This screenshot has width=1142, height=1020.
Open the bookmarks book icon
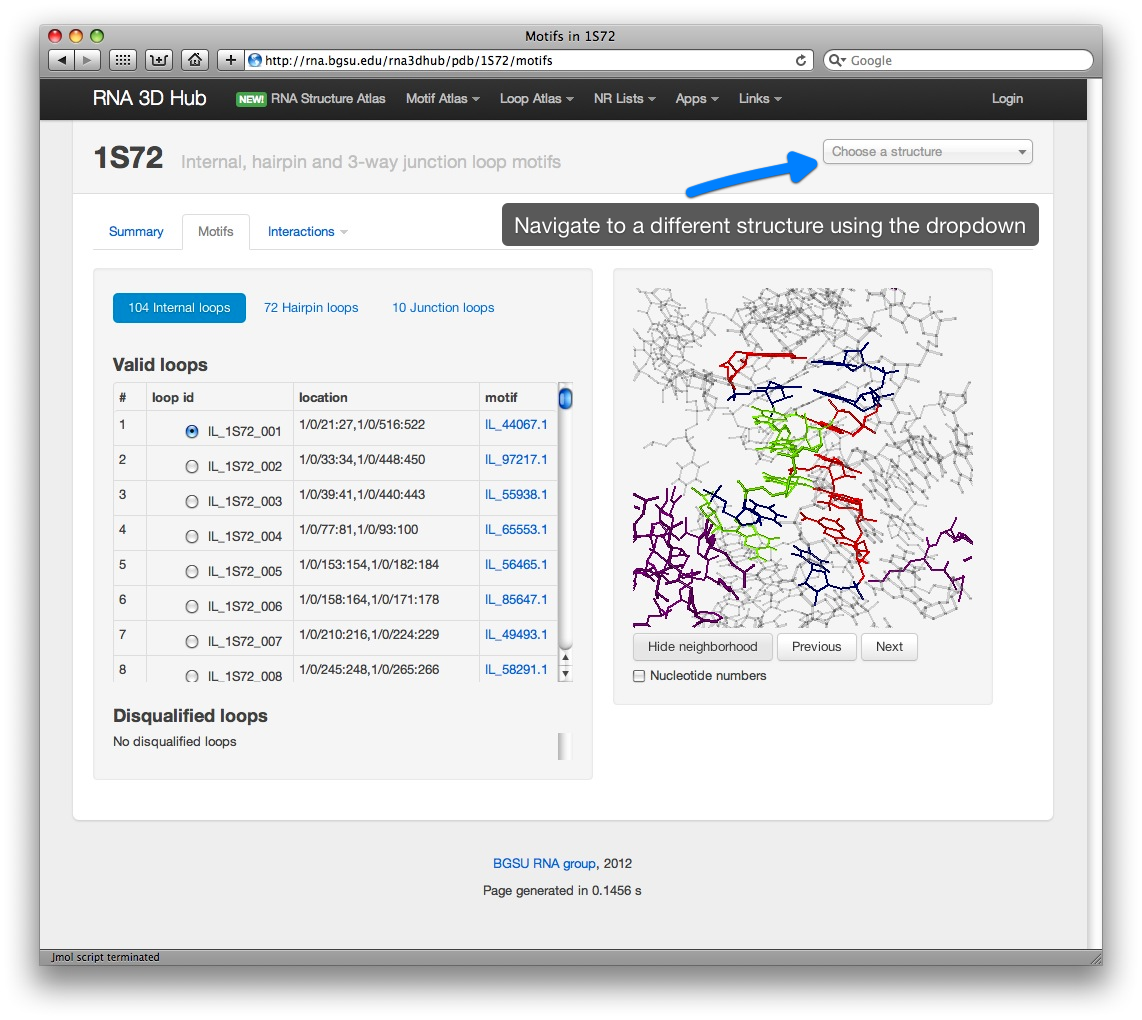[158, 60]
